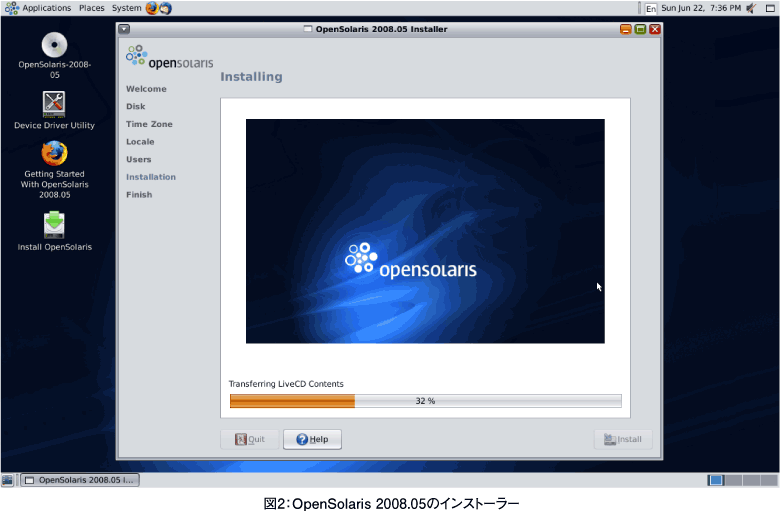Viewport: 781px width, 514px height.
Task: Click the OpenSolaris logo beside Applications menu
Action: [11, 8]
